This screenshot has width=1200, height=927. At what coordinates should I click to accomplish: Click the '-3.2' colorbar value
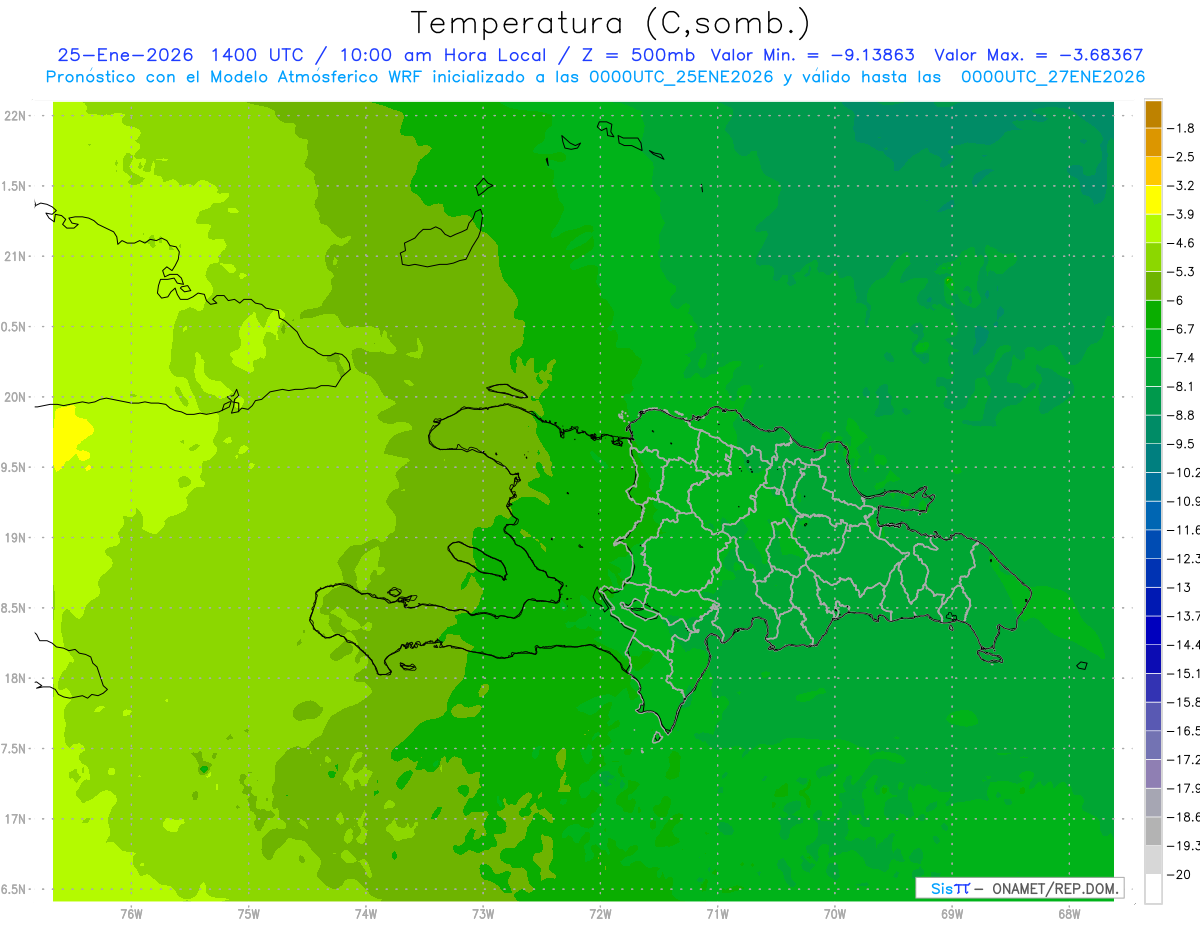[x=1181, y=186]
